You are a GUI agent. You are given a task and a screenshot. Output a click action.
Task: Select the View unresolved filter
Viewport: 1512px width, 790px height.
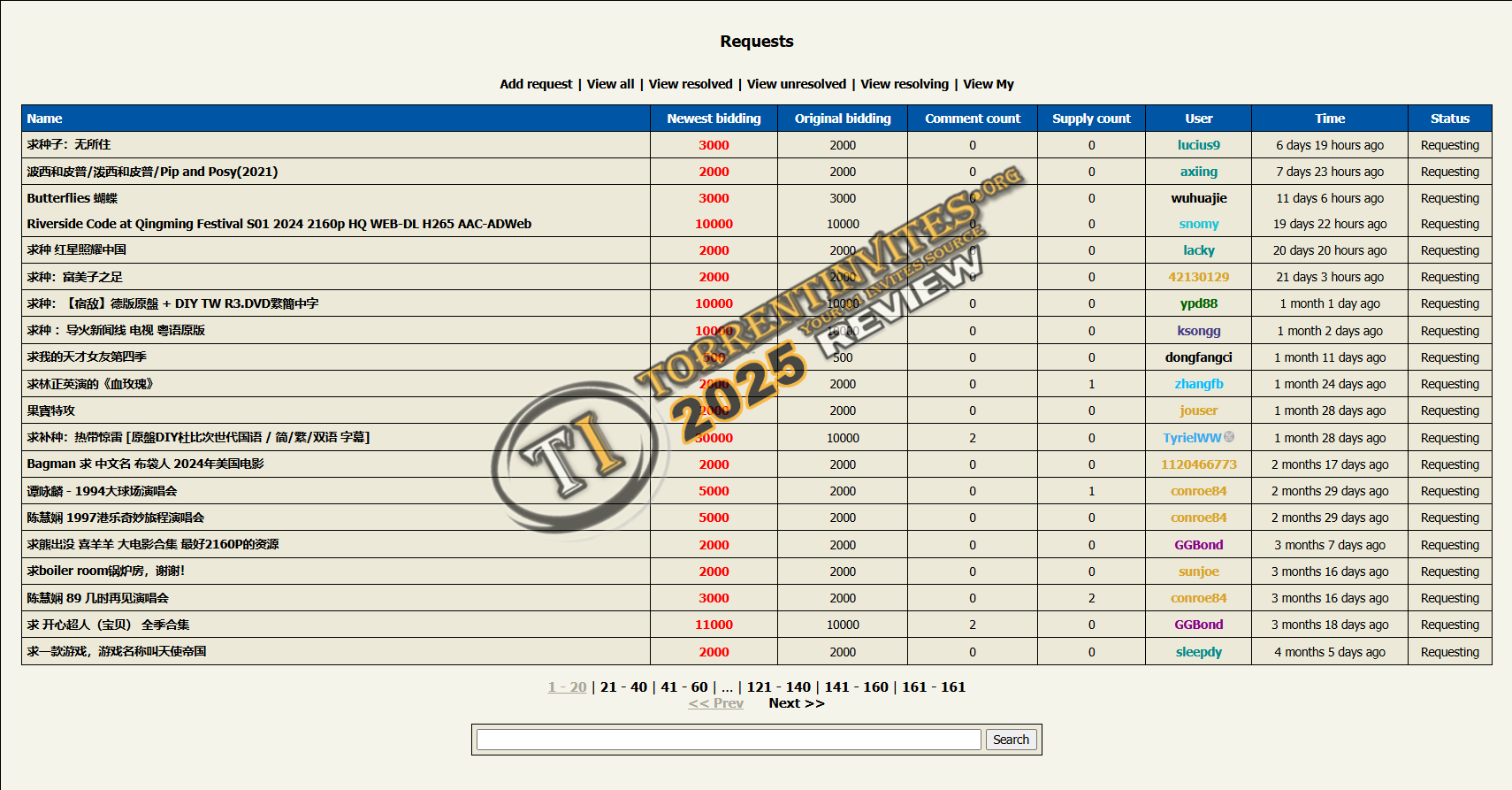[x=797, y=84]
